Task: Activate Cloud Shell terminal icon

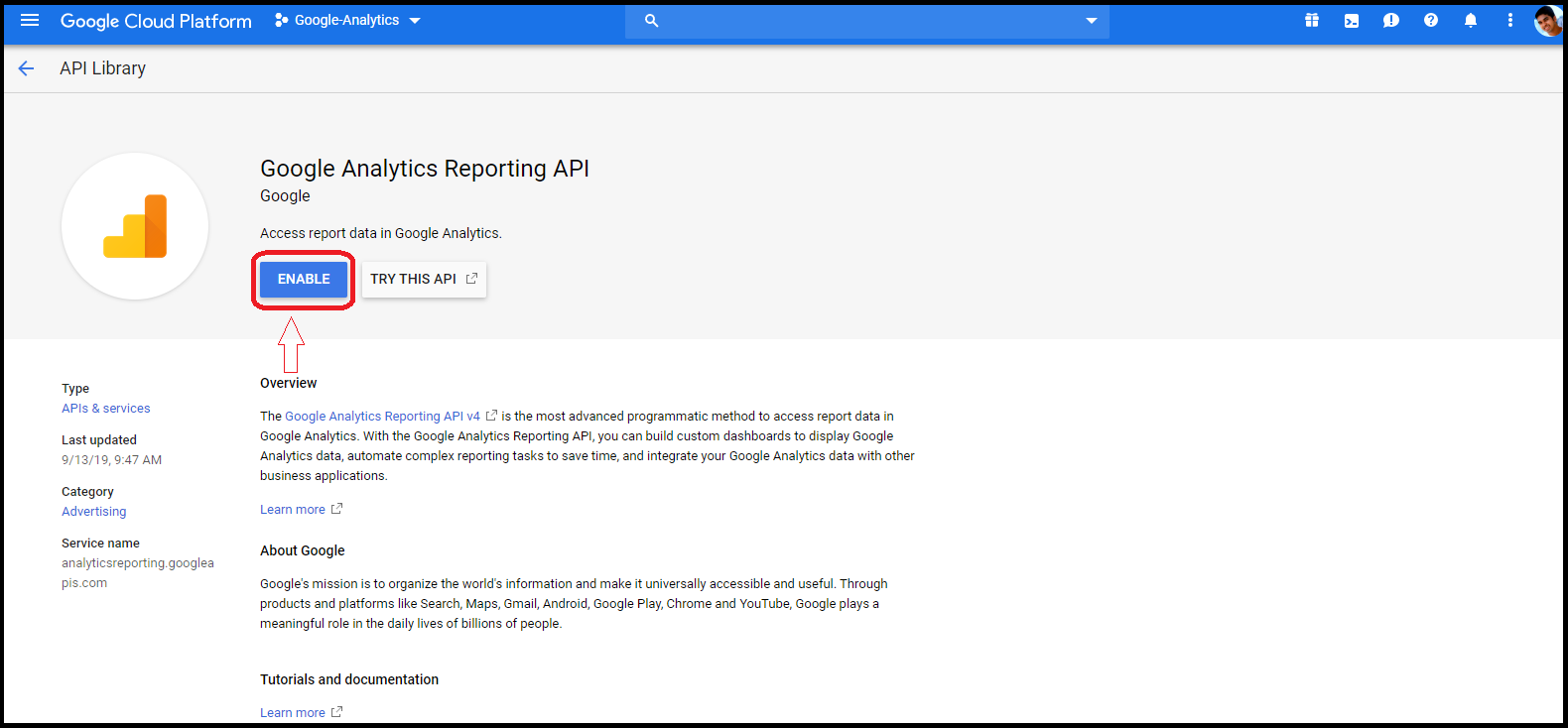Action: [x=1352, y=20]
